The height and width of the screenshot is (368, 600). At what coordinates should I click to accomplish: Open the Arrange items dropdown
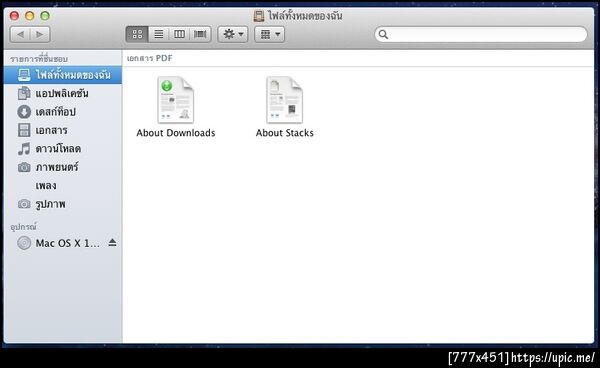(x=270, y=34)
